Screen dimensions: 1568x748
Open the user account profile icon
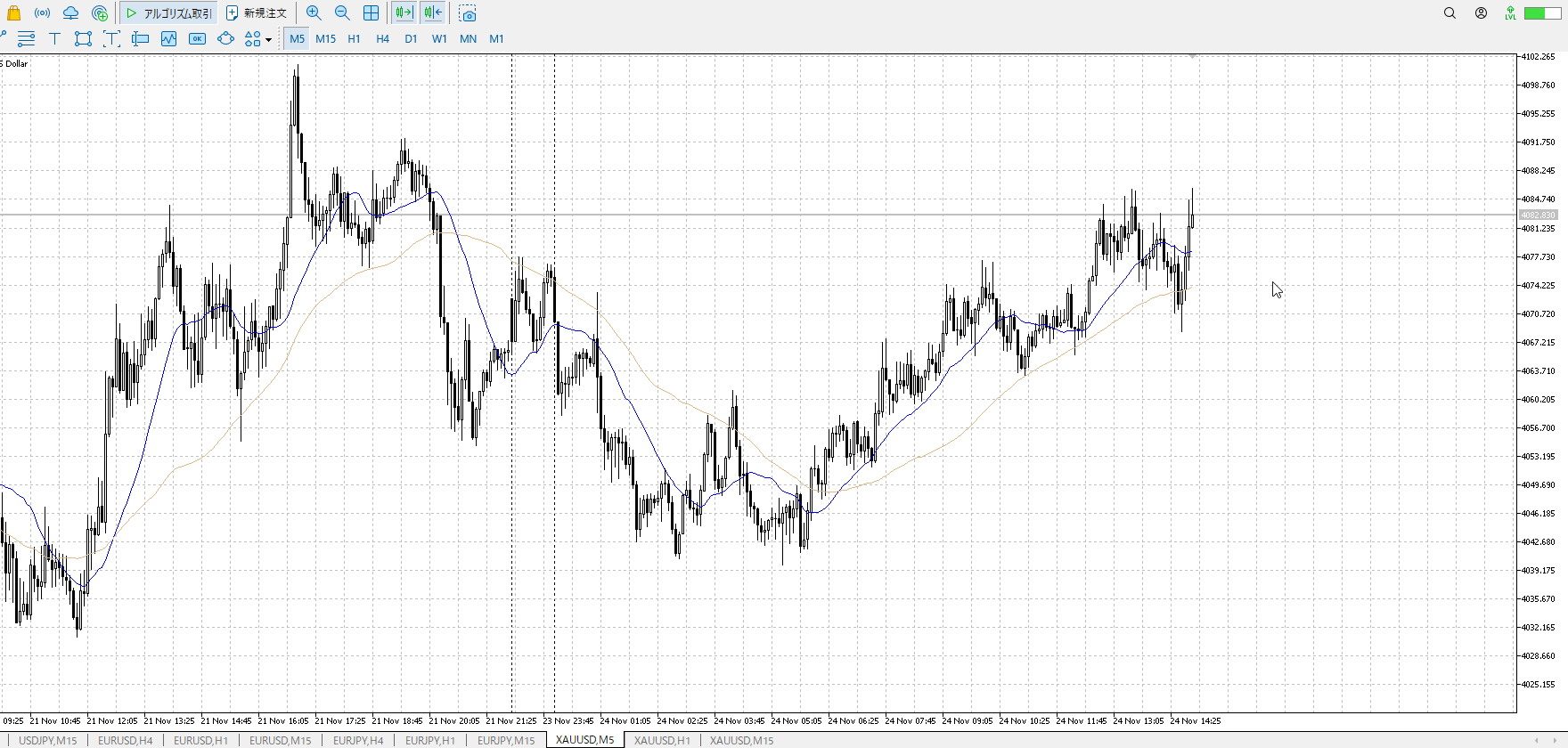pos(1481,13)
